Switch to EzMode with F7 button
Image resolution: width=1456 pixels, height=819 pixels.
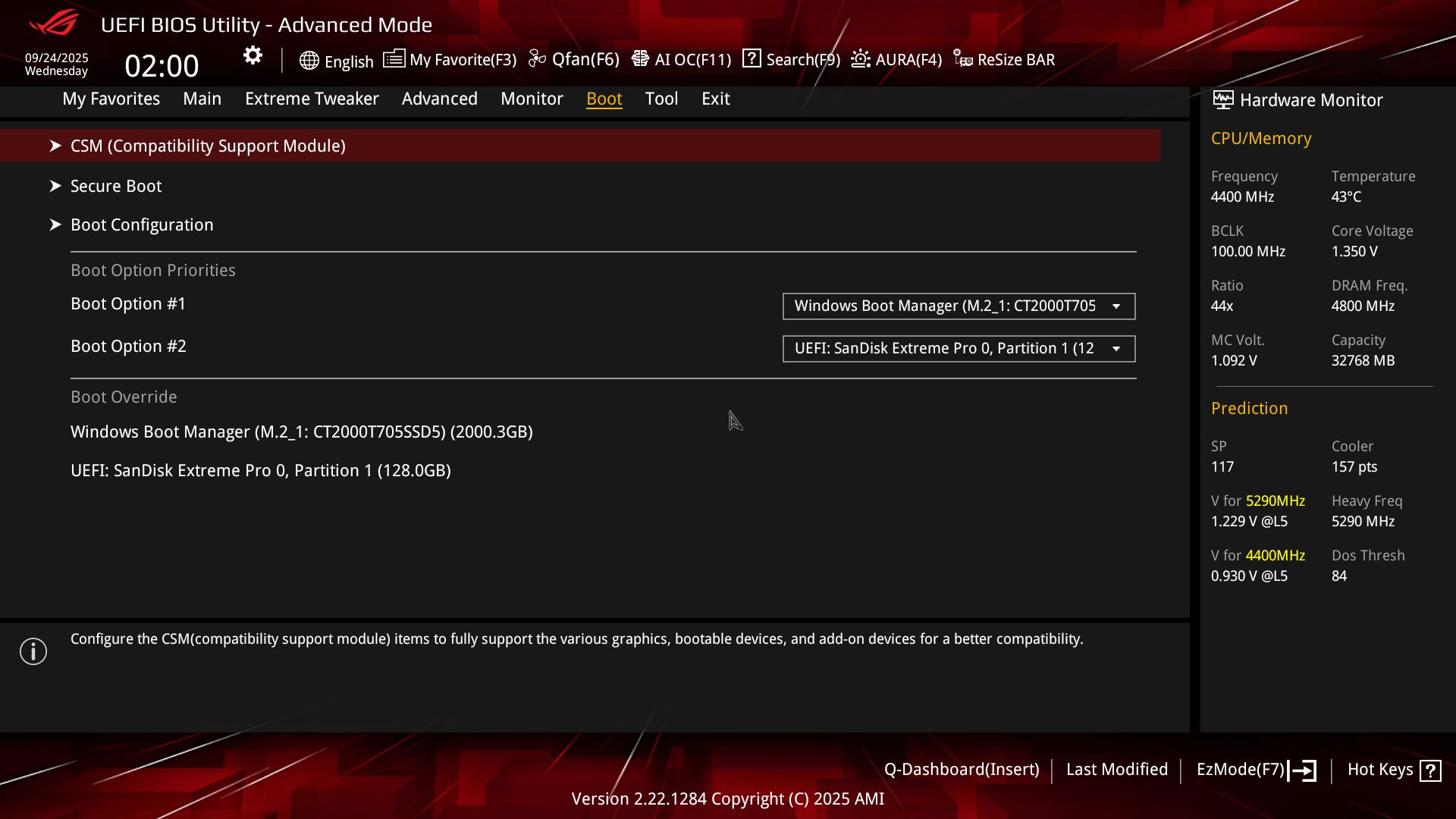[1256, 770]
